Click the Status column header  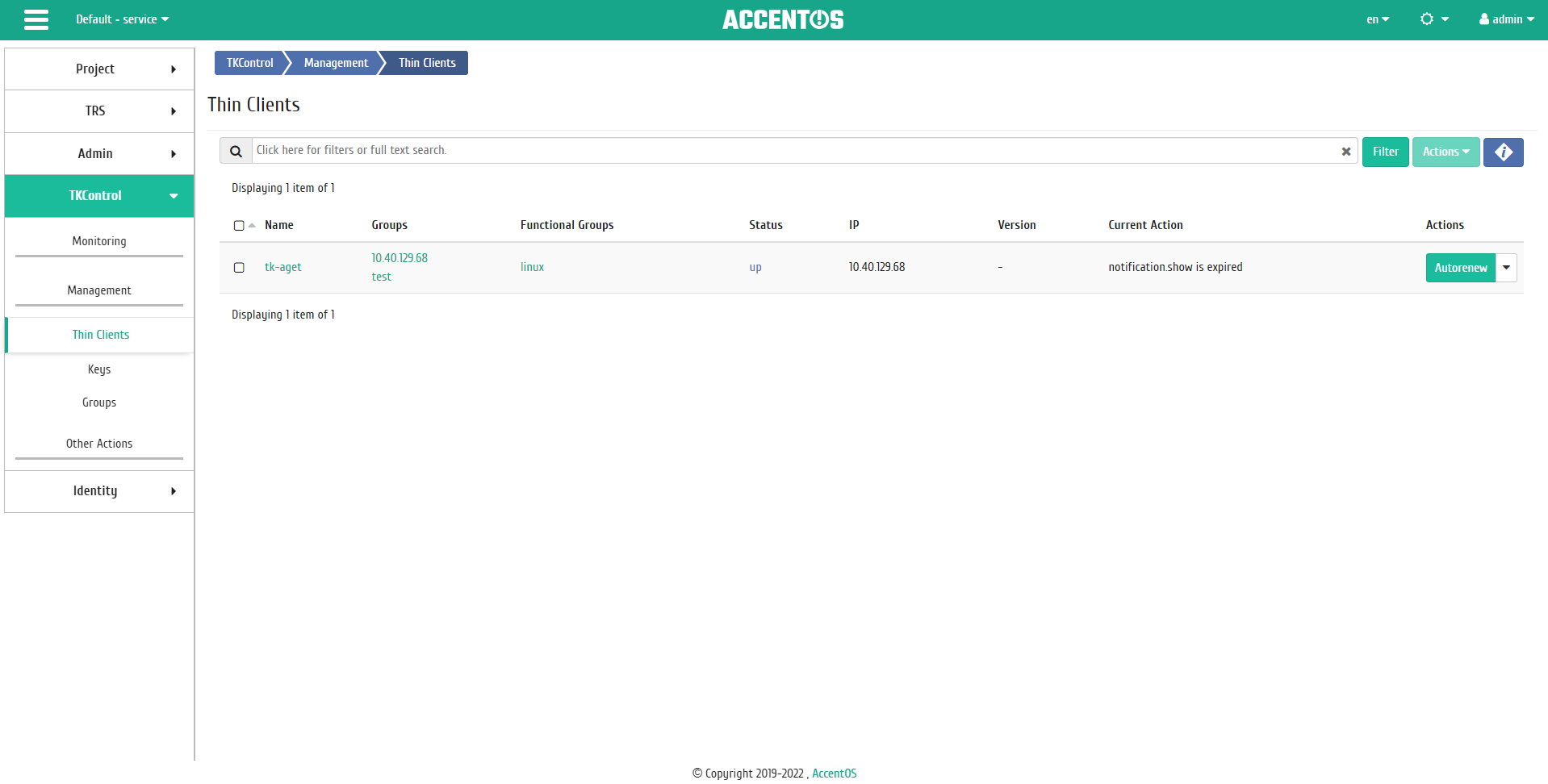[765, 225]
